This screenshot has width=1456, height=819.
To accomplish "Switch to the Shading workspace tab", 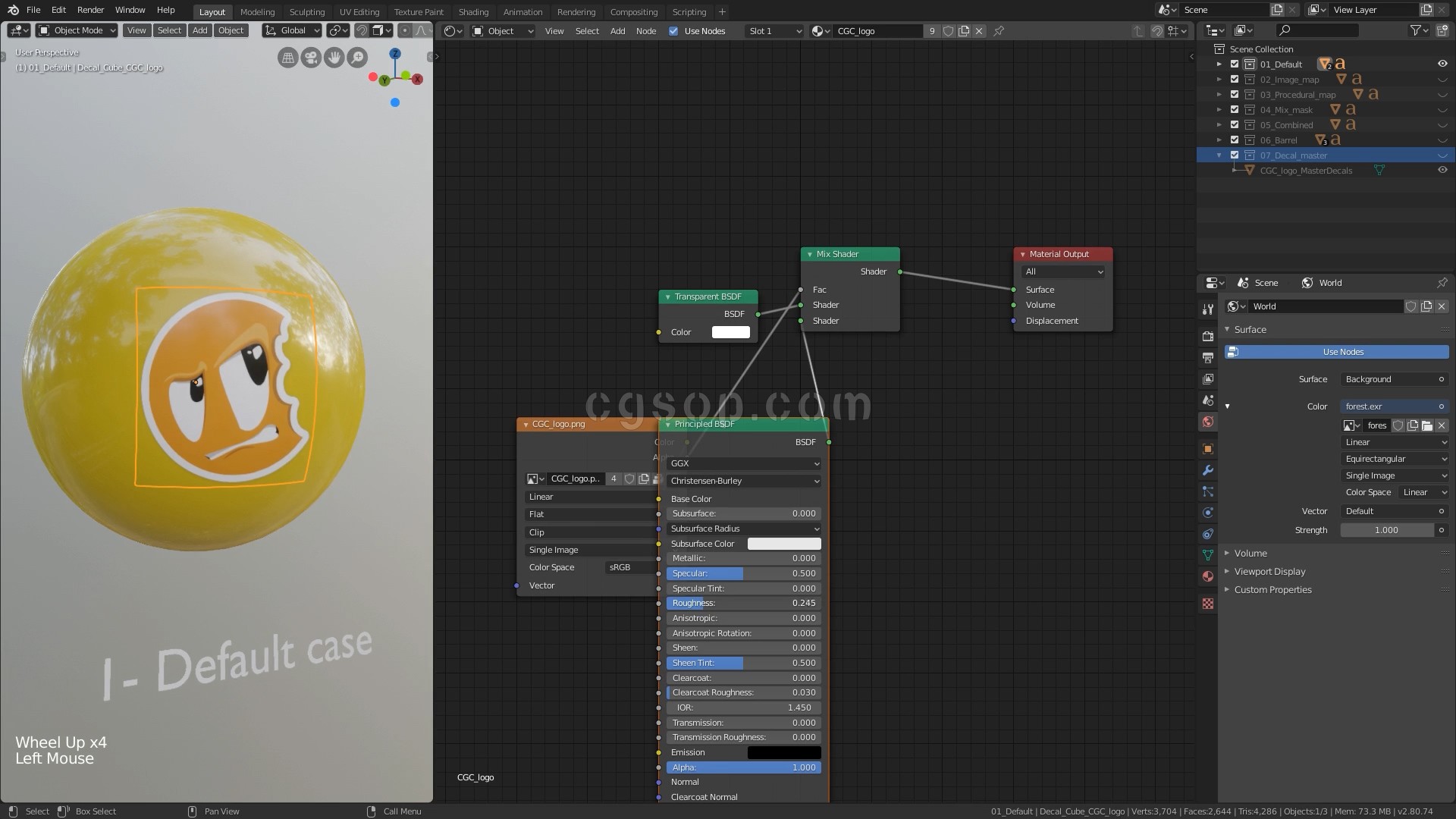I will [473, 12].
